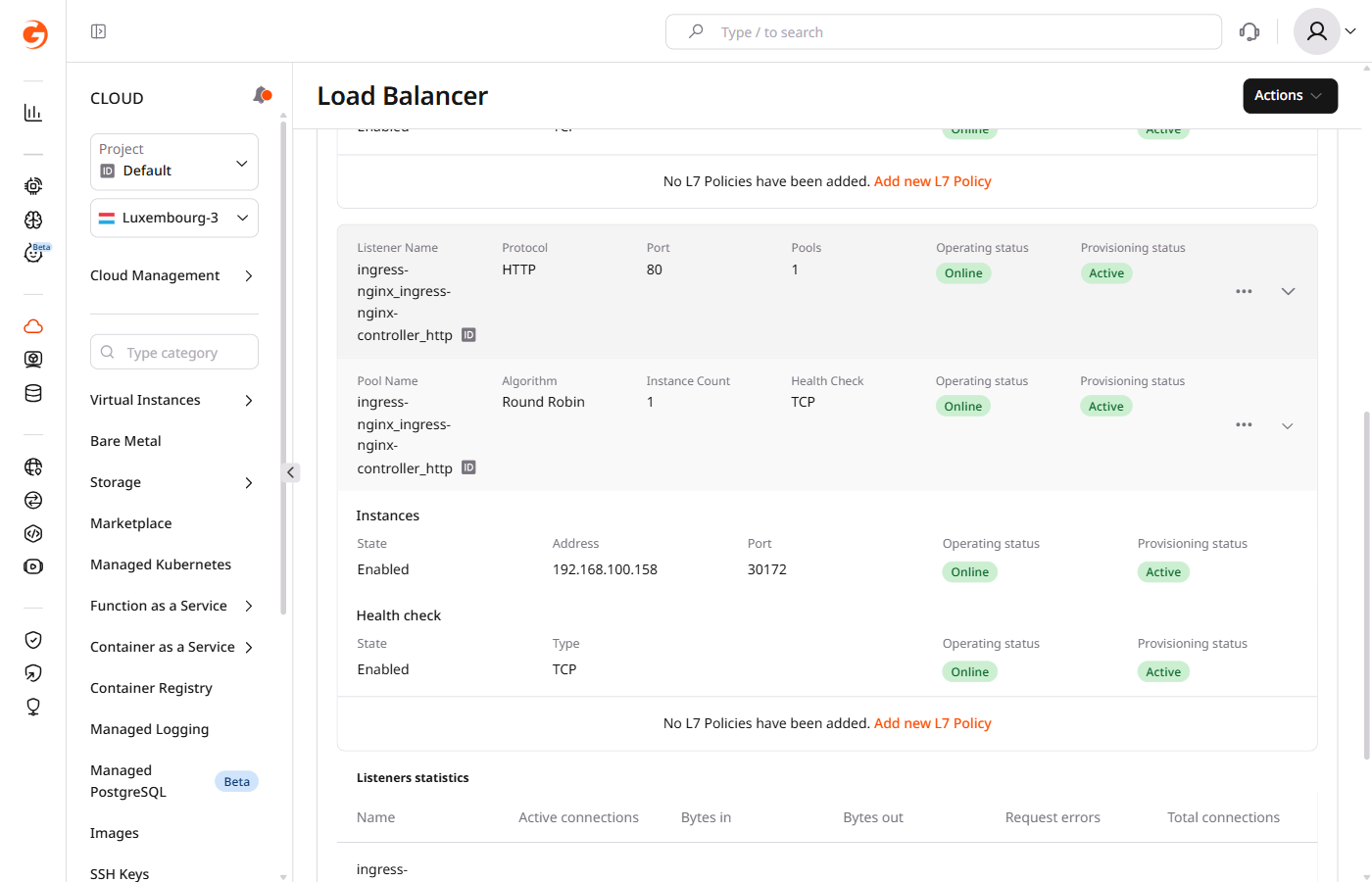Open the globe with pin icon

point(33,466)
